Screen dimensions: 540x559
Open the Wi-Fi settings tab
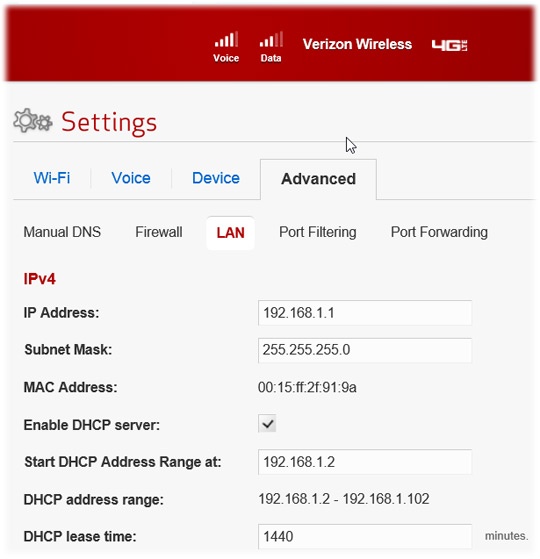tap(52, 178)
